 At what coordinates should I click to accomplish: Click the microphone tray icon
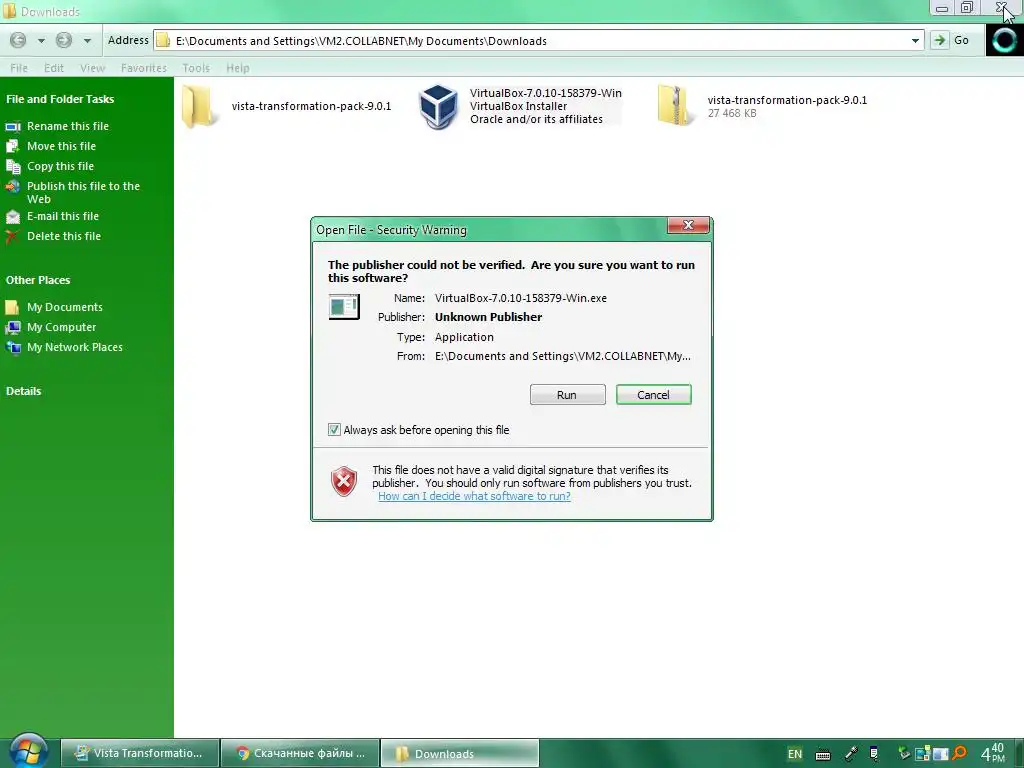click(x=851, y=754)
